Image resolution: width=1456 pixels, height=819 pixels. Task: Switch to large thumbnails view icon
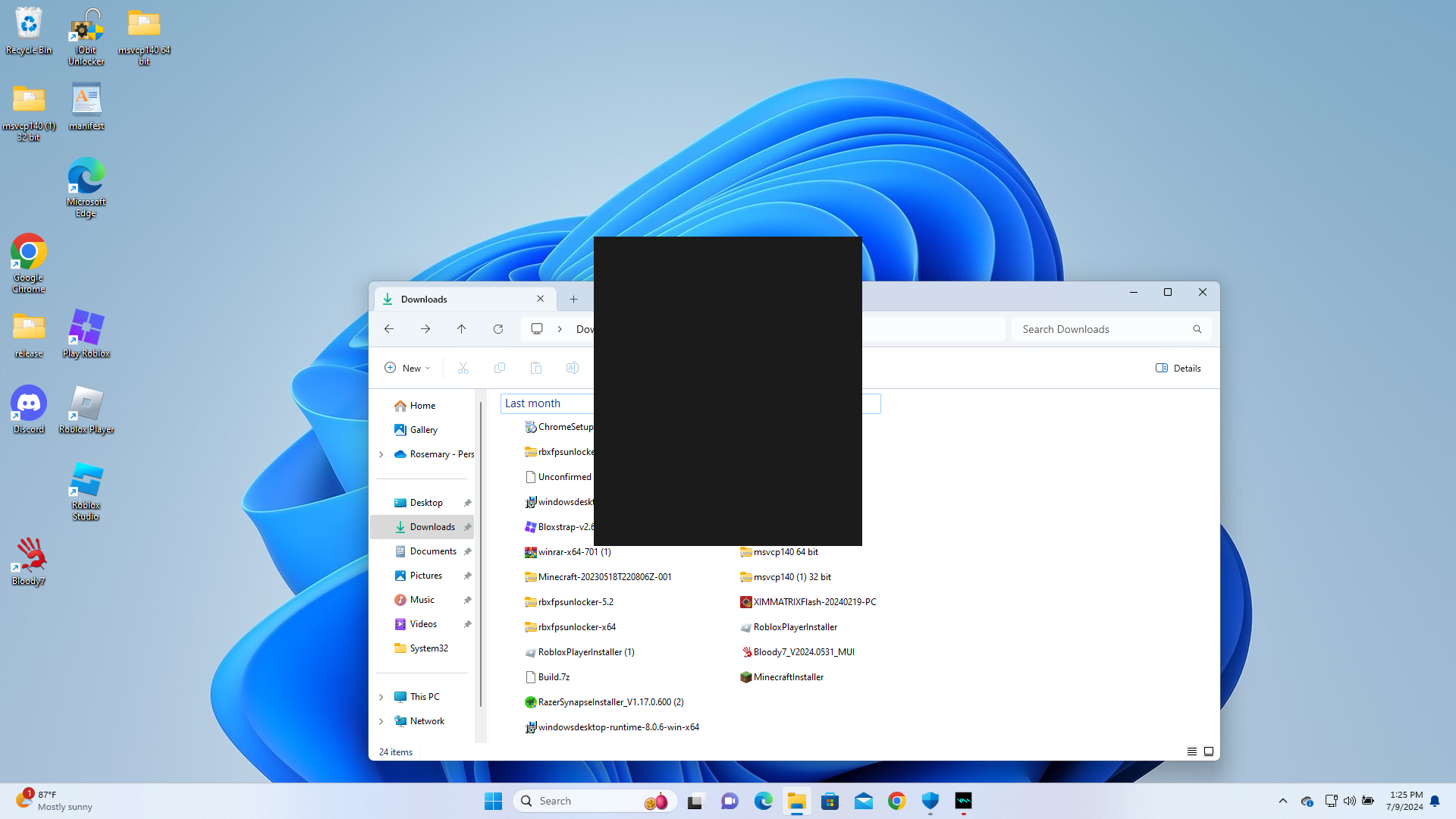click(x=1209, y=752)
